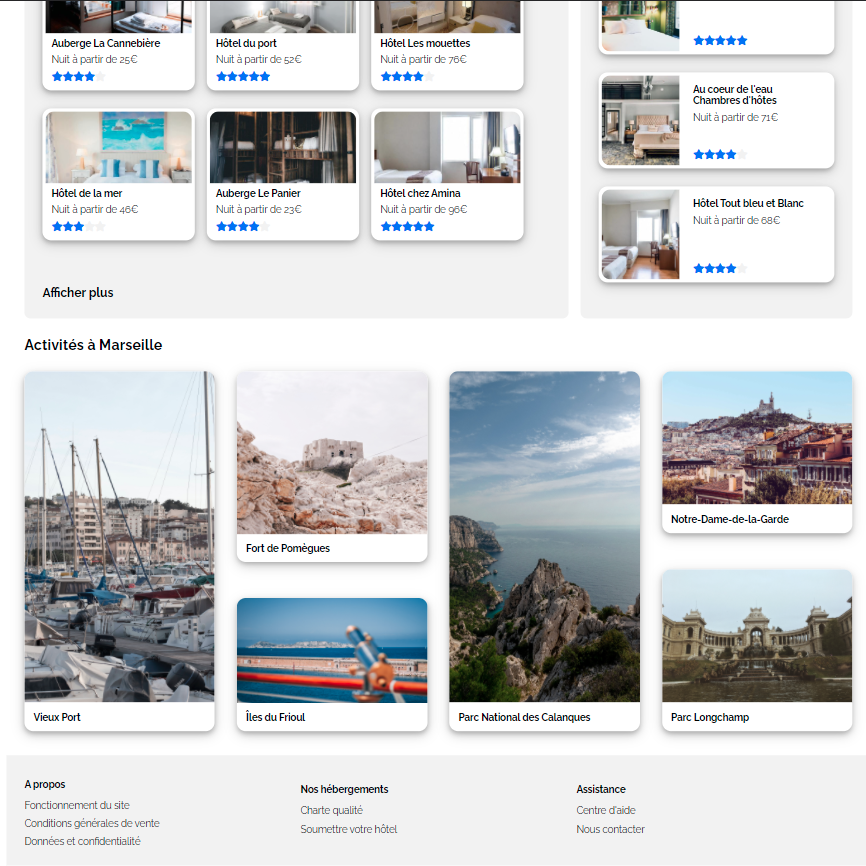This screenshot has width=866, height=866.
Task: Open the Nous contacter link
Action: pyautogui.click(x=610, y=829)
